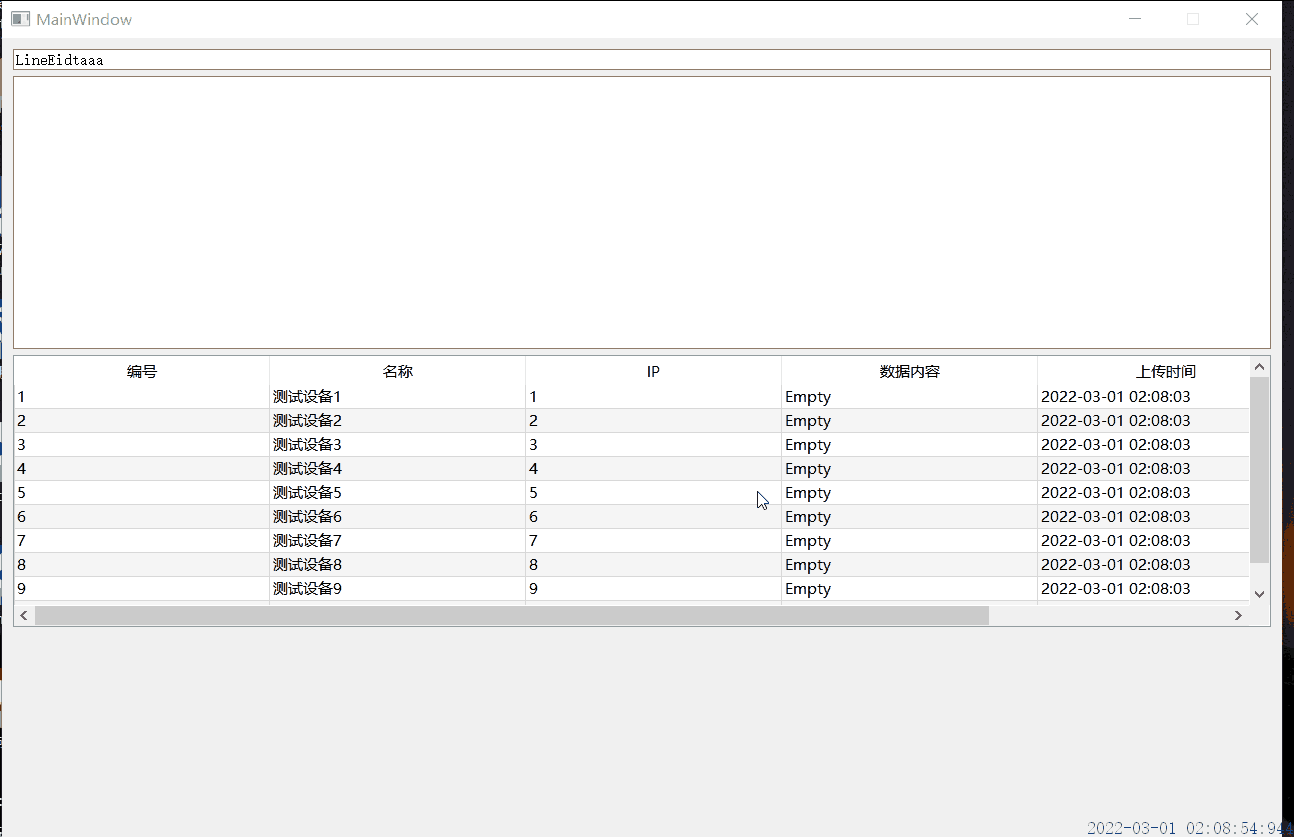Screen dimensions: 1294x837
Task: Click the MainWindow application icon in title bar
Action: [19, 18]
